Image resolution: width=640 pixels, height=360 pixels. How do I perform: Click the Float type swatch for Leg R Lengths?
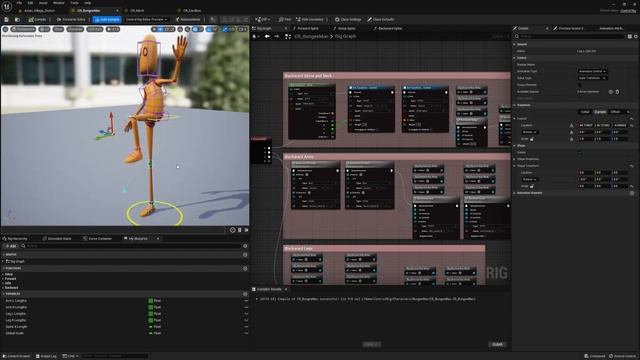point(151,320)
